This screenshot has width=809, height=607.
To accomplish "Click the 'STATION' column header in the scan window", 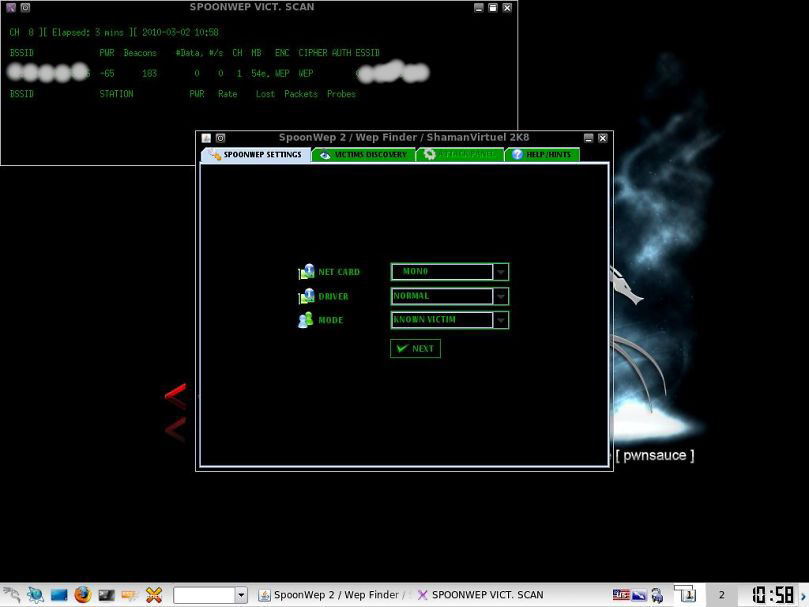I will (116, 94).
